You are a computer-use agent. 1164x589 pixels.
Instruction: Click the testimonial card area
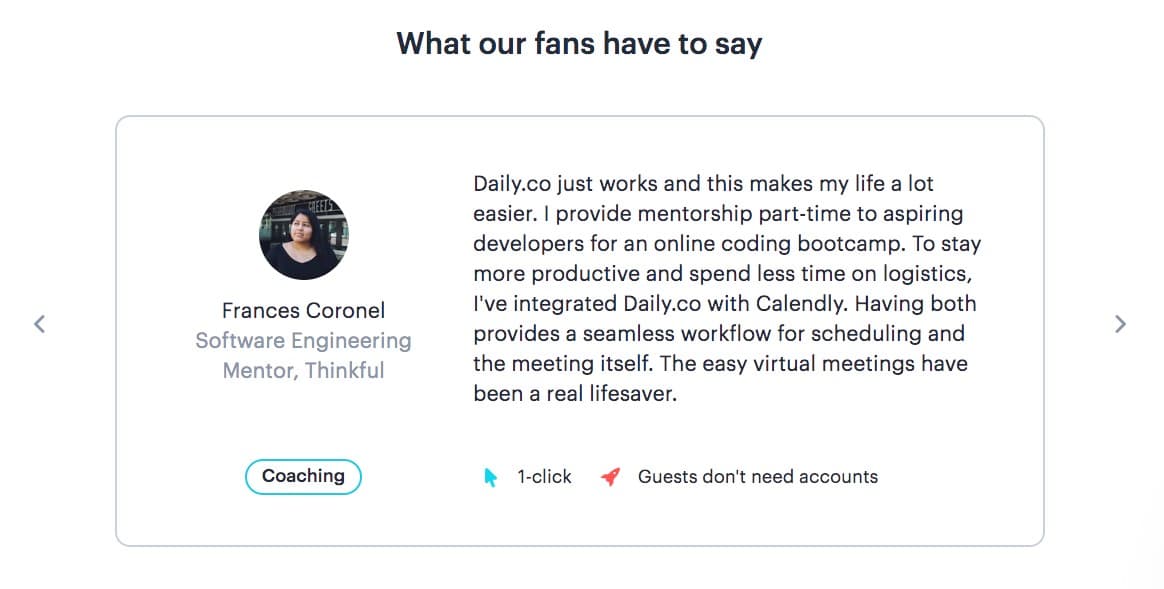click(x=580, y=330)
